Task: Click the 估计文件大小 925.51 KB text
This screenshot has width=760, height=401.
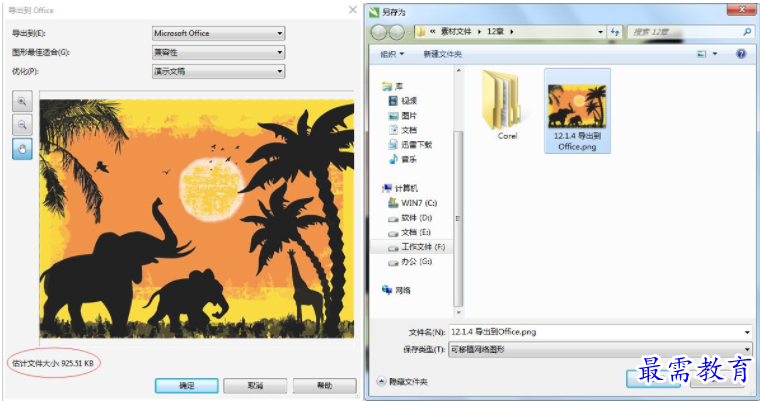Action: (x=53, y=363)
